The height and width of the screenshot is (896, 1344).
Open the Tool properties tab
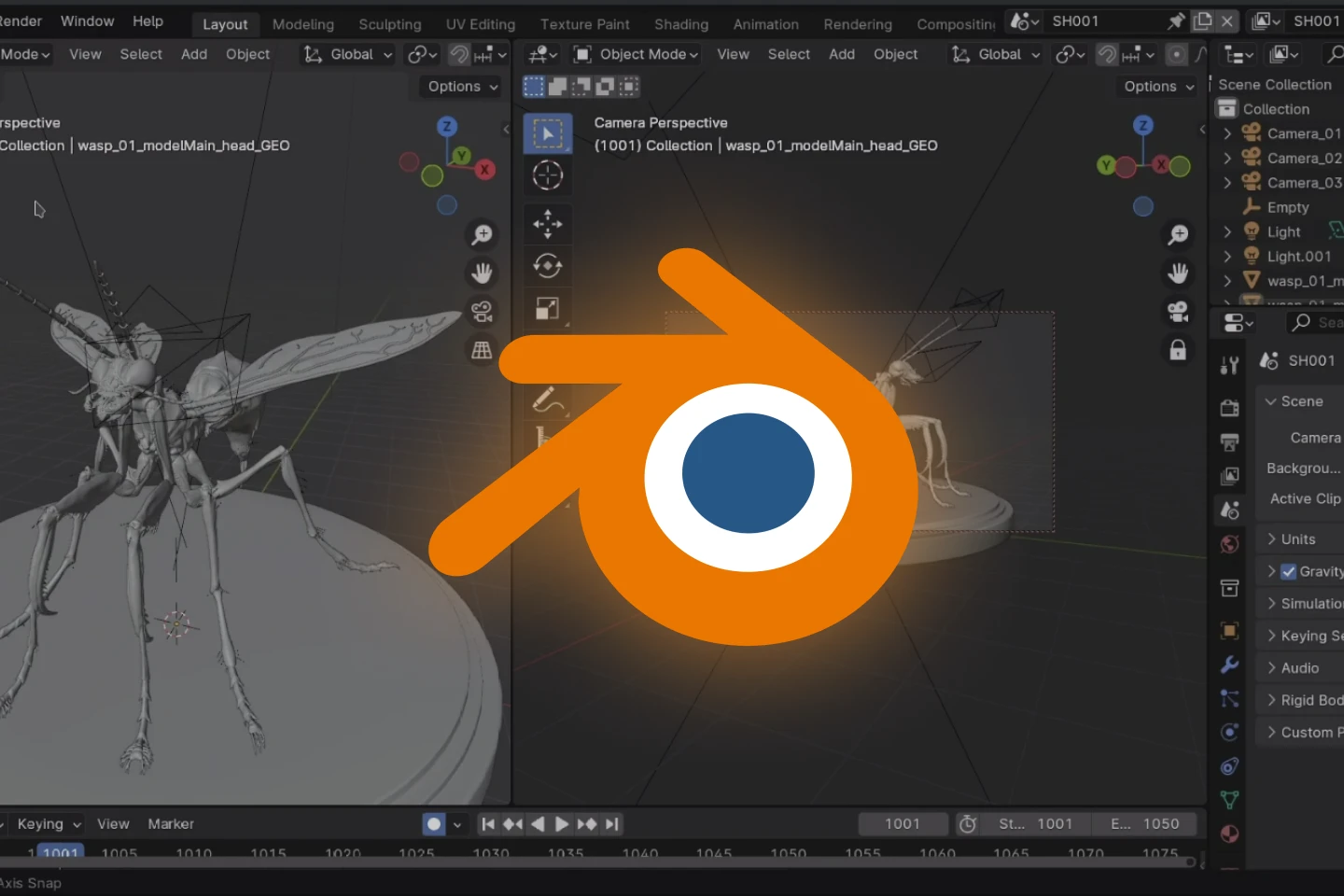click(1230, 366)
